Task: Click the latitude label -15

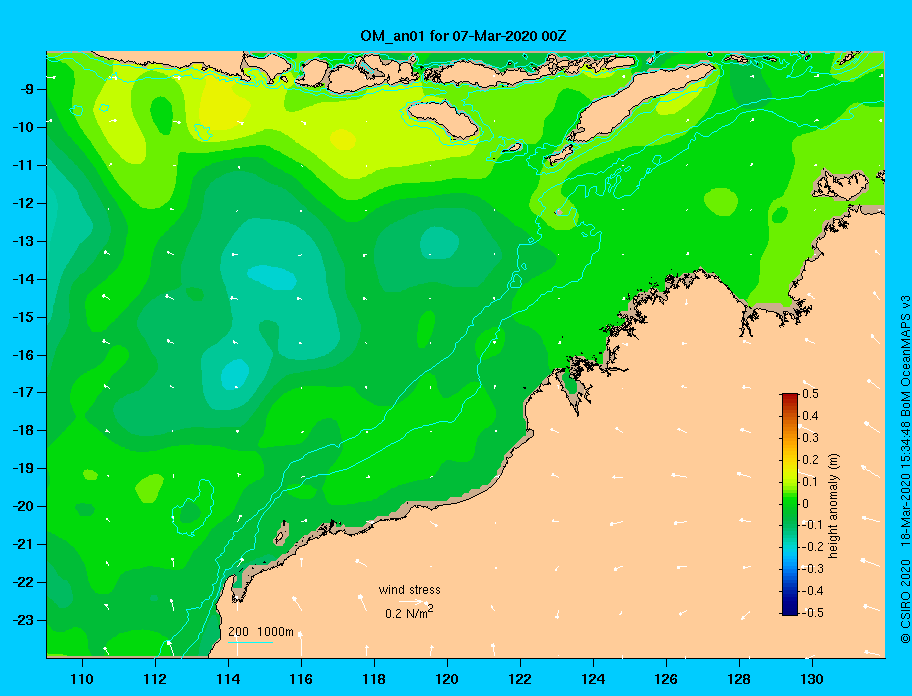Action: tap(23, 317)
